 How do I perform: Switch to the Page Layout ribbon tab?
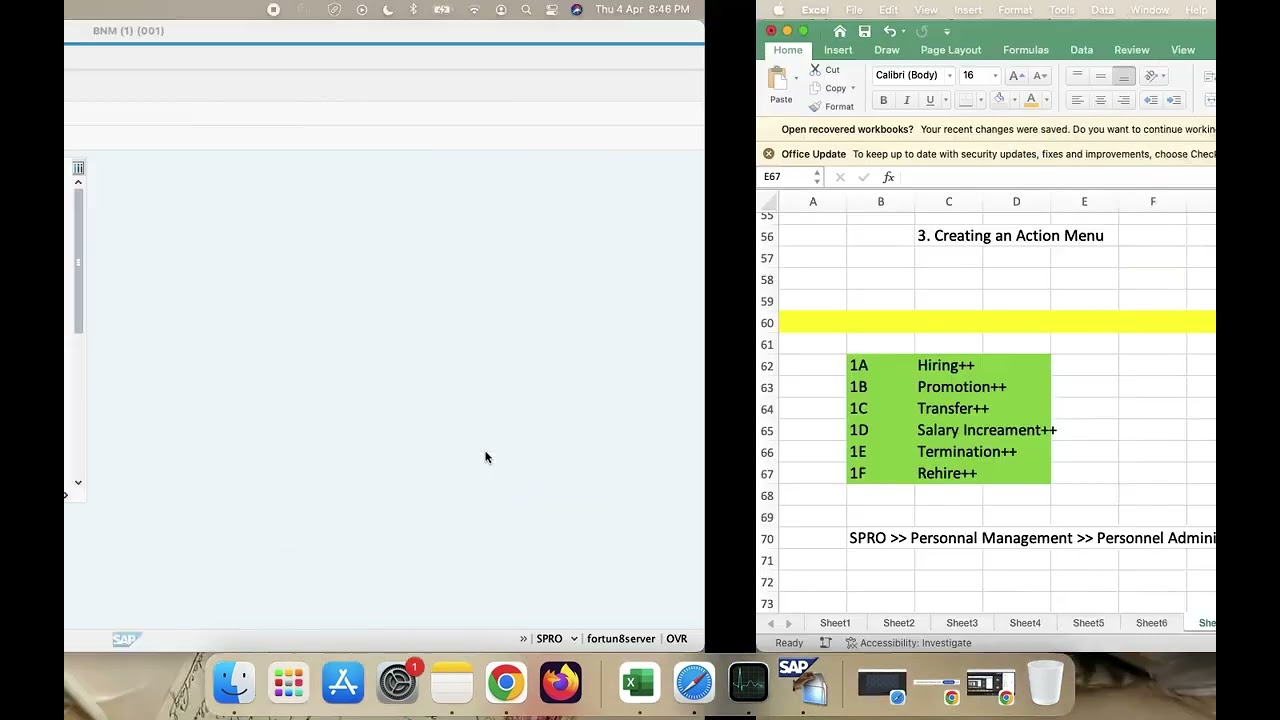(x=951, y=50)
